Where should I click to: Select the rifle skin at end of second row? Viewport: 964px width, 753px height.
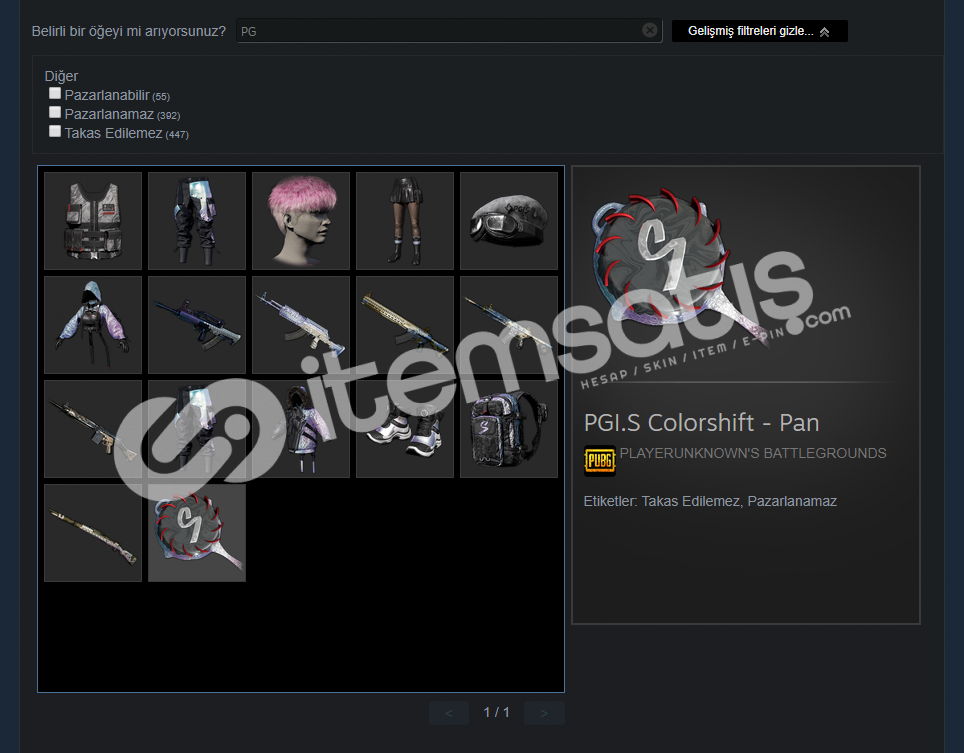(509, 325)
